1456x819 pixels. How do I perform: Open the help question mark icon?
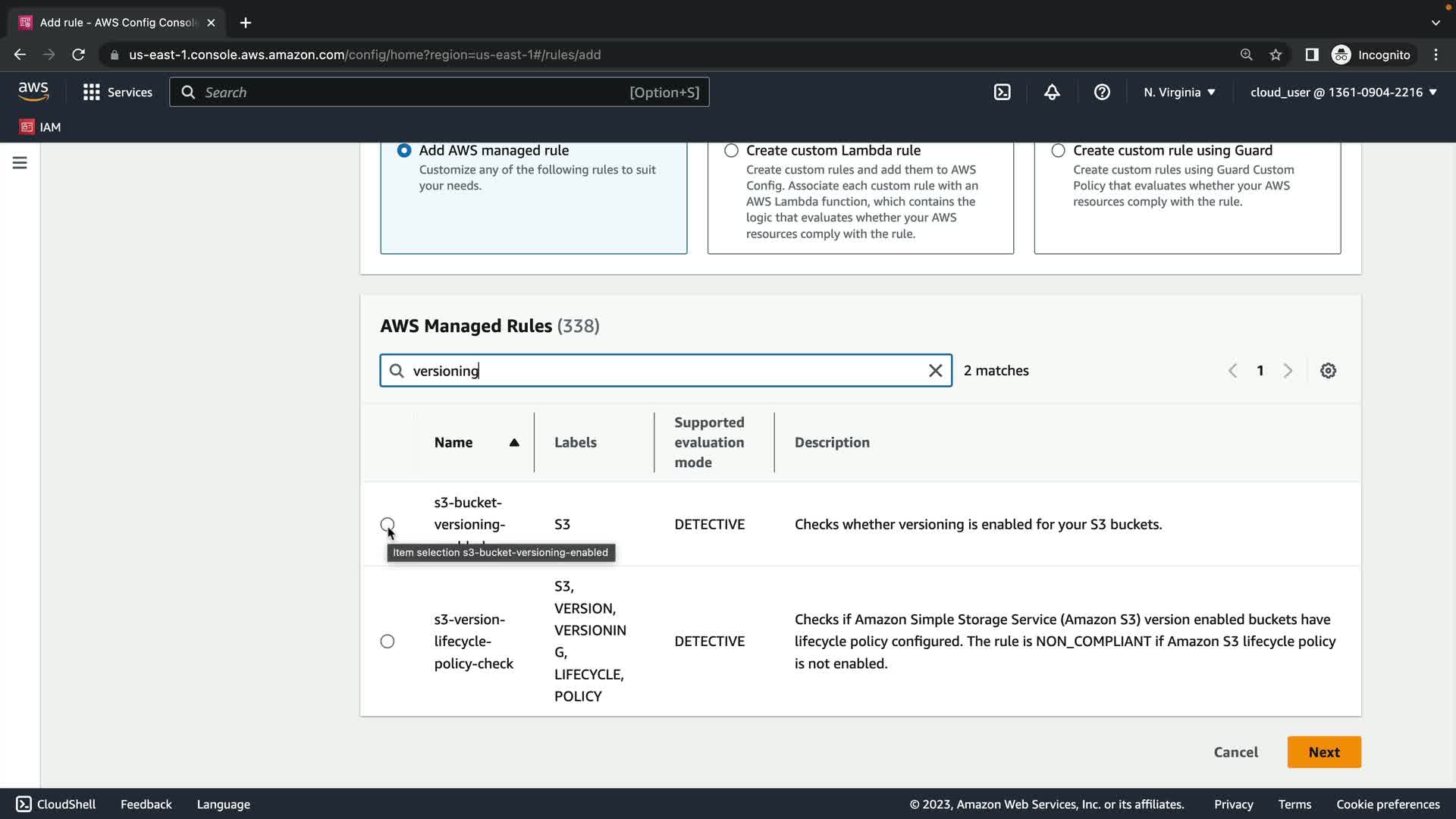point(1102,93)
